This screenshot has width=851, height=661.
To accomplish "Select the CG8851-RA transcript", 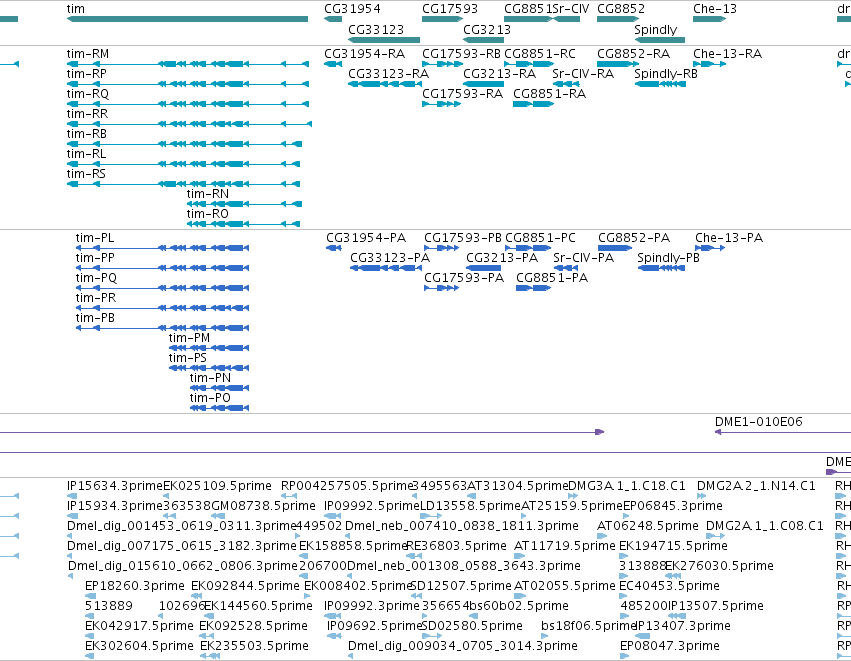I will point(534,104).
